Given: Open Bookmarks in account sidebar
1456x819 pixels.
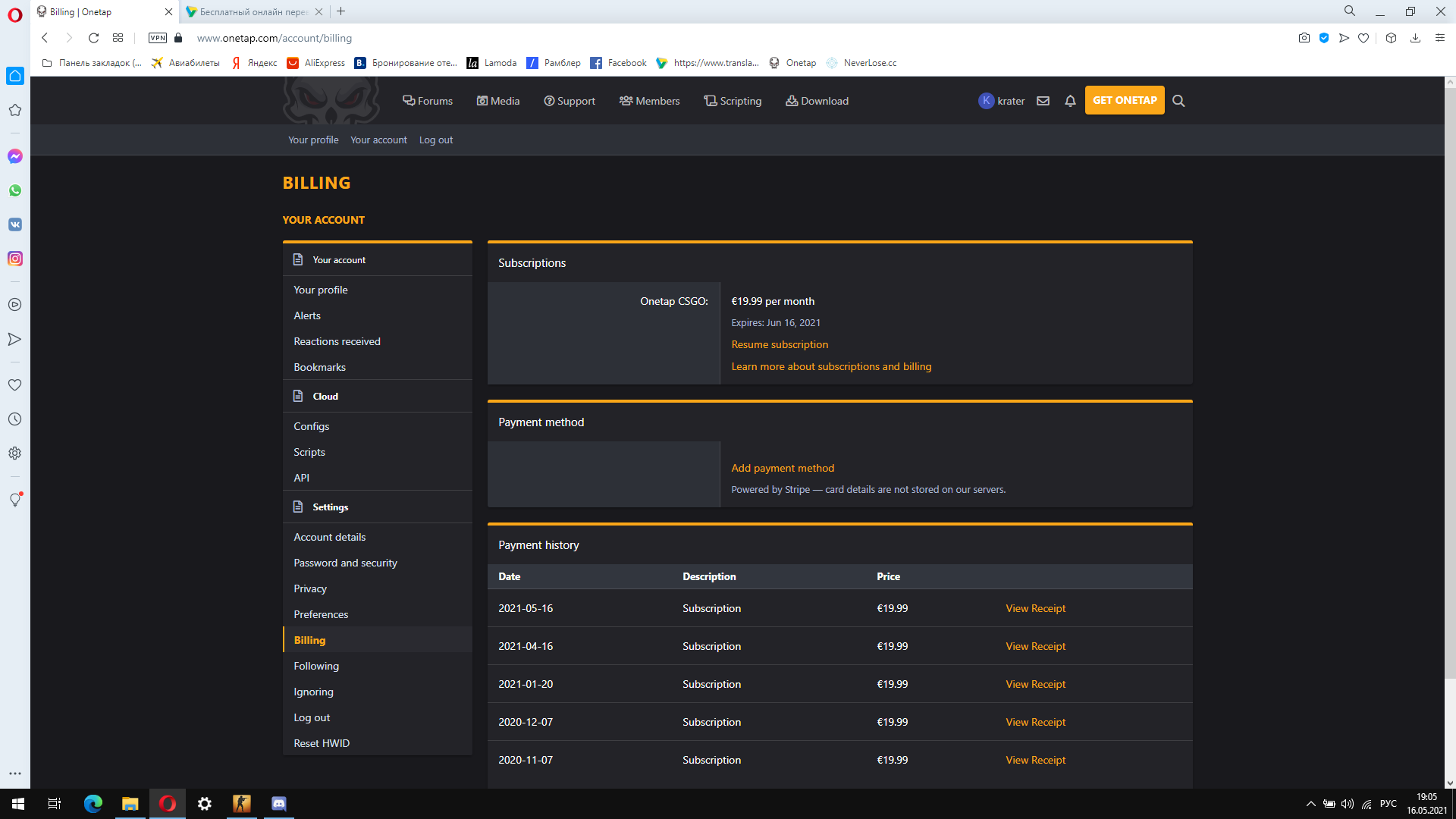Looking at the screenshot, I should tap(378, 367).
